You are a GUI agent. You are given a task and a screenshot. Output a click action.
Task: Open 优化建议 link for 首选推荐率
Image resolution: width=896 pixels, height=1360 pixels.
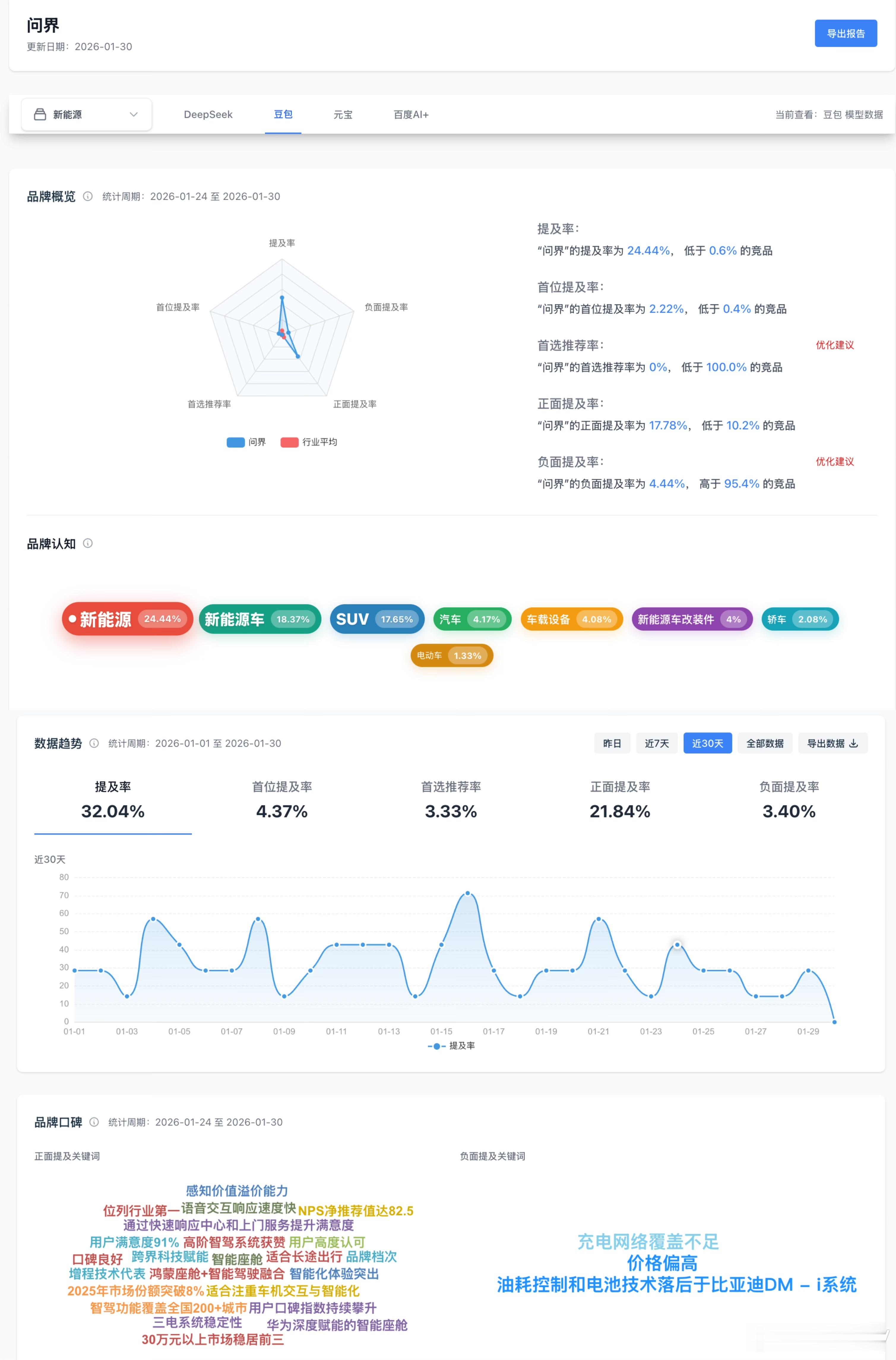(834, 345)
